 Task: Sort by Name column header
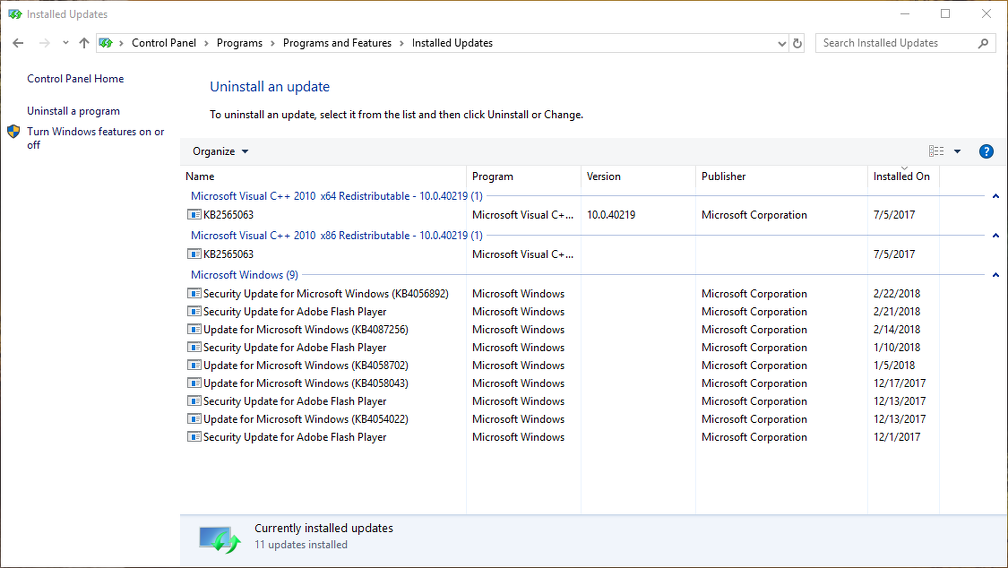(x=323, y=176)
